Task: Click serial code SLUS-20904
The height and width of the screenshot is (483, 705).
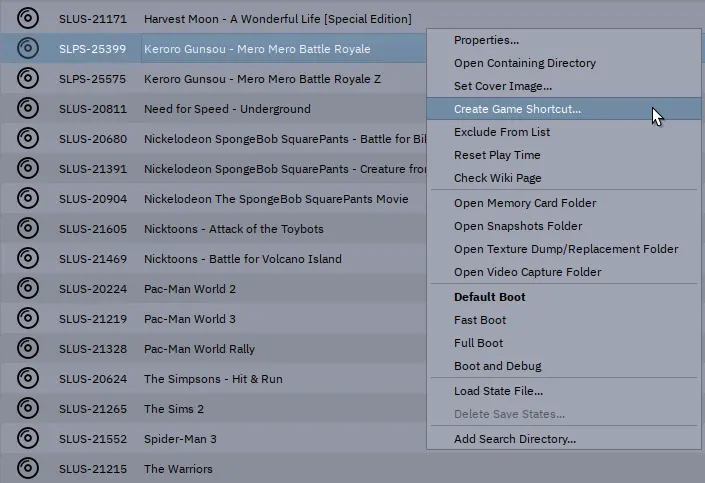Action: point(93,199)
